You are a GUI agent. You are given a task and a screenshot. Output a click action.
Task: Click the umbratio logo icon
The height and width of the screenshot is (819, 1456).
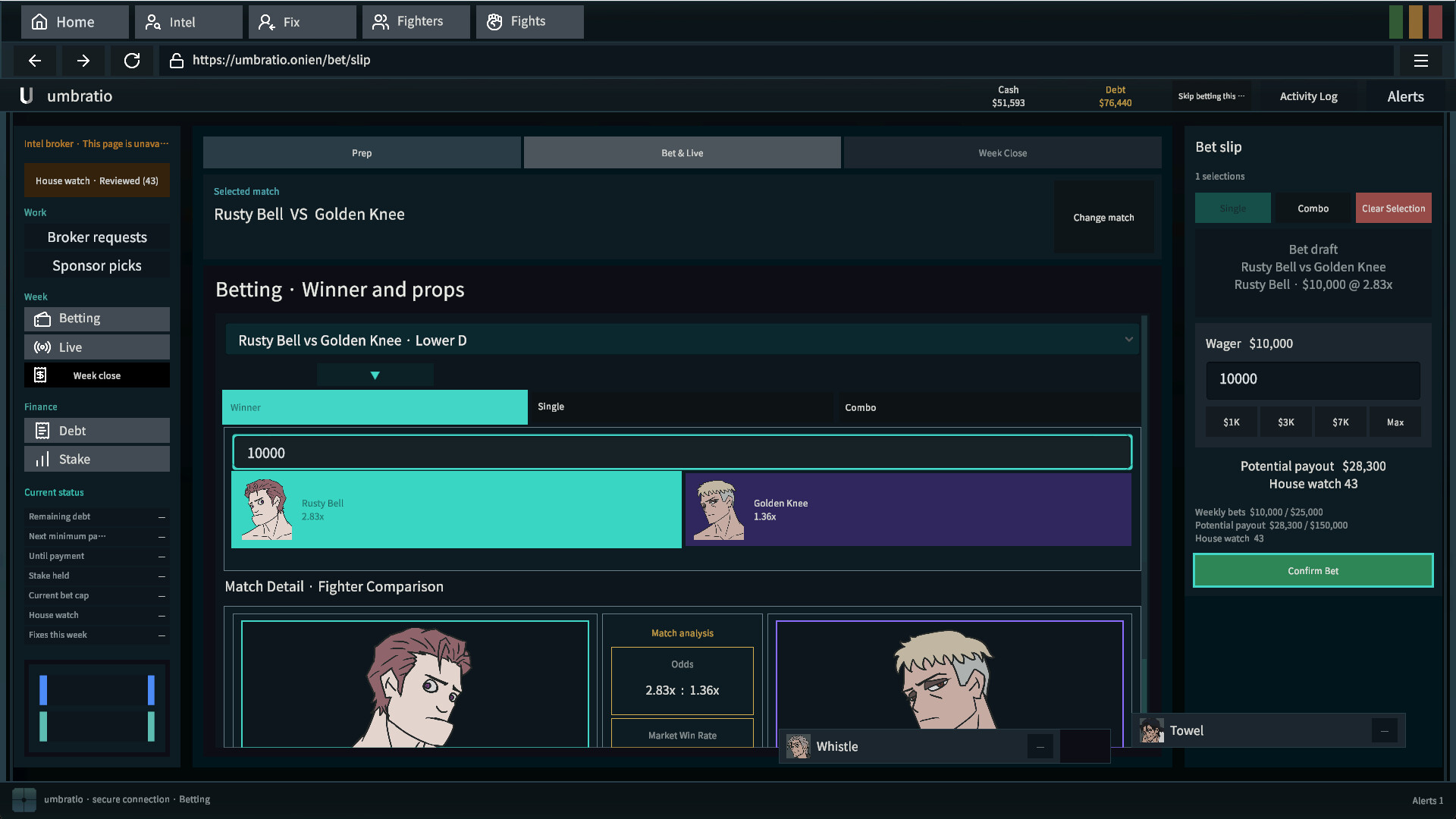click(26, 96)
